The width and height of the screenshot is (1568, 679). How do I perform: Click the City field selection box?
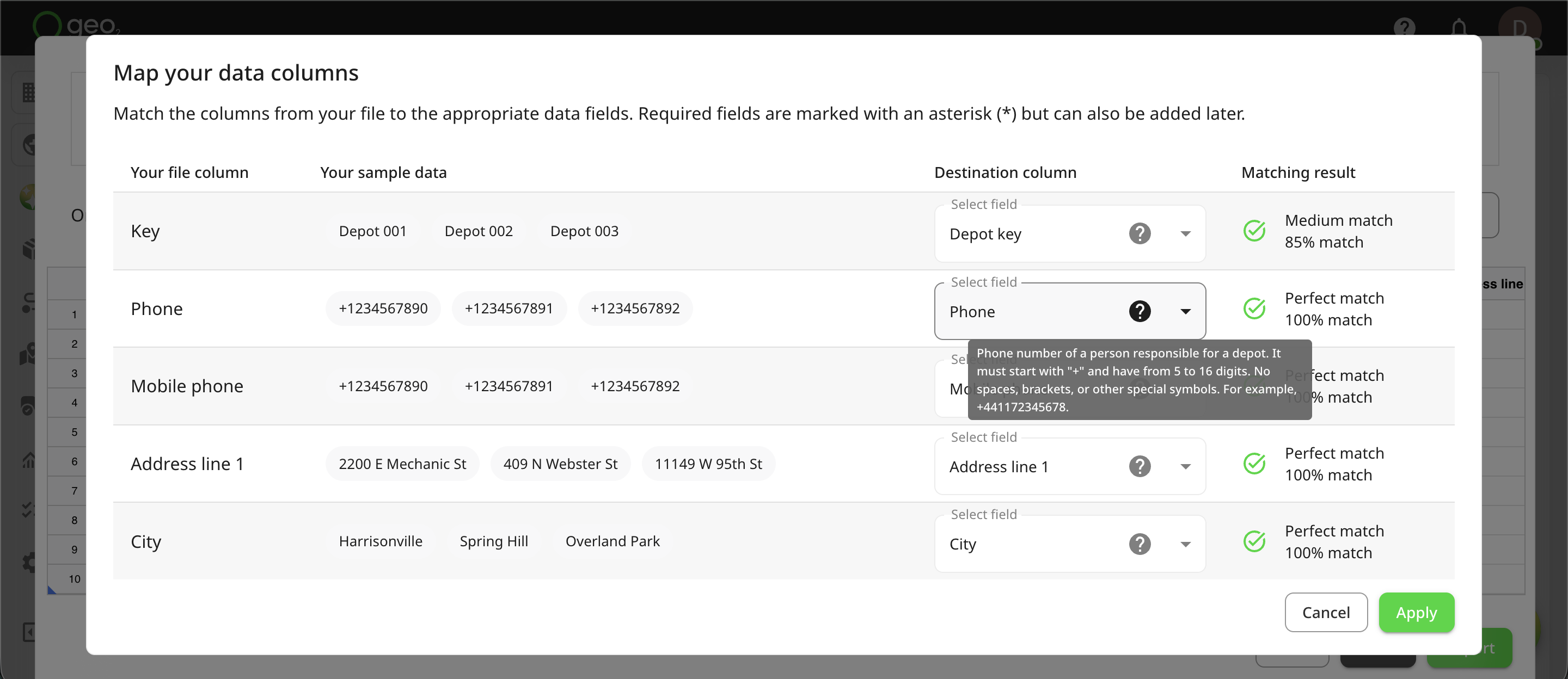click(1069, 544)
